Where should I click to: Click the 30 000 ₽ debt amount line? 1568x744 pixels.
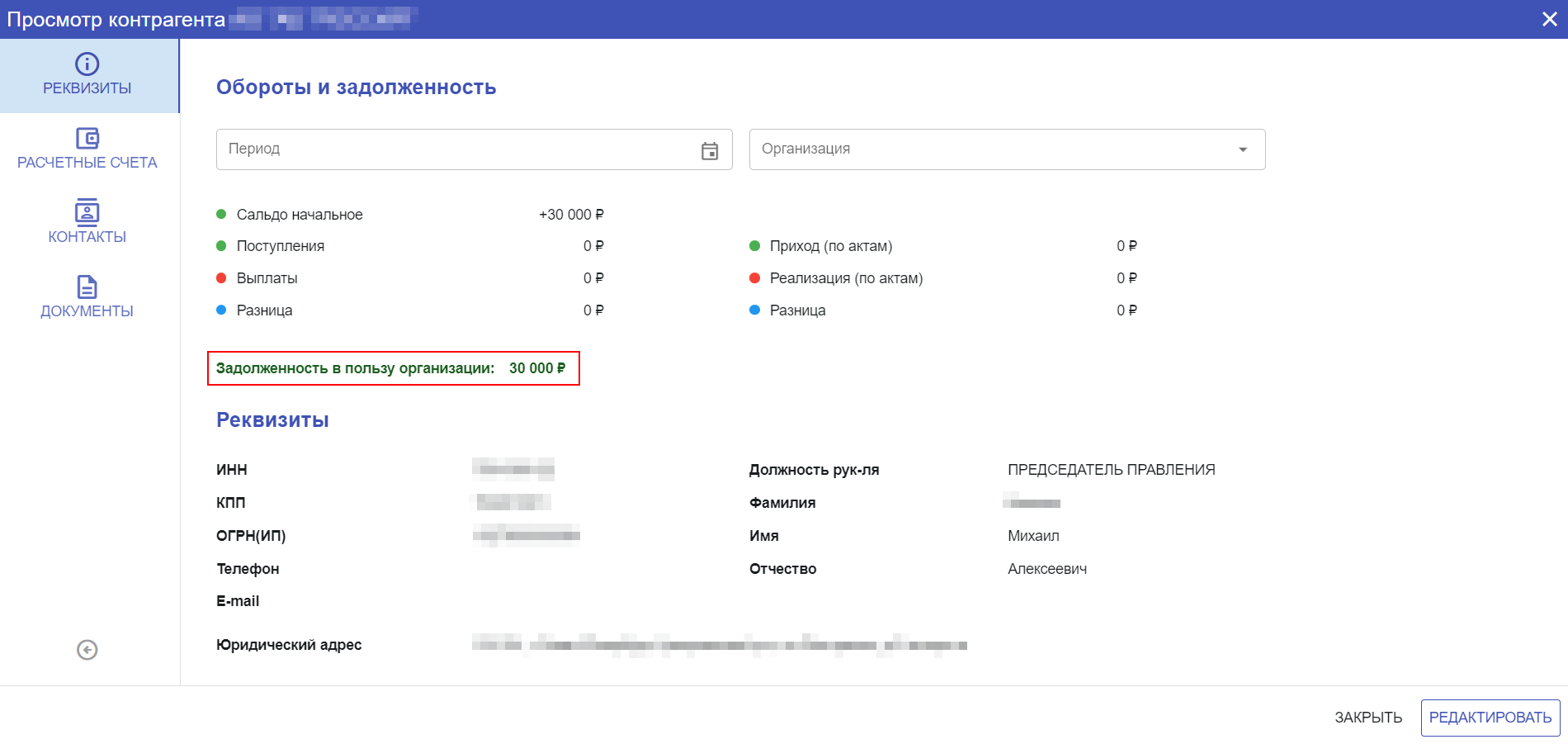pos(536,368)
